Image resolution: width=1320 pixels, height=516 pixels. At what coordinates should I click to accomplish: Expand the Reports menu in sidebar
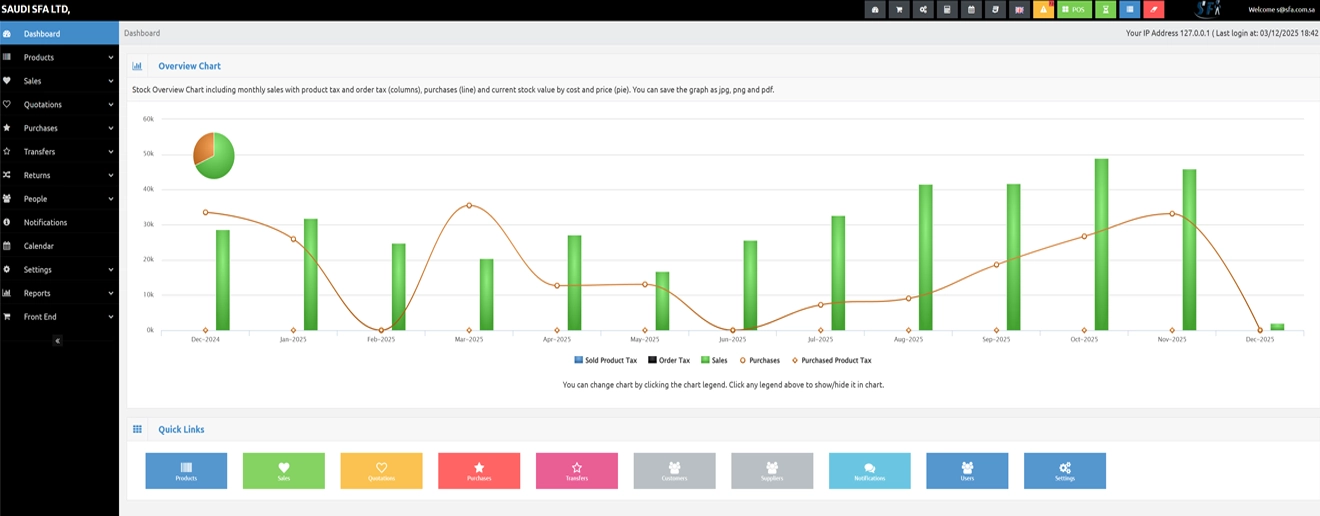[58, 293]
